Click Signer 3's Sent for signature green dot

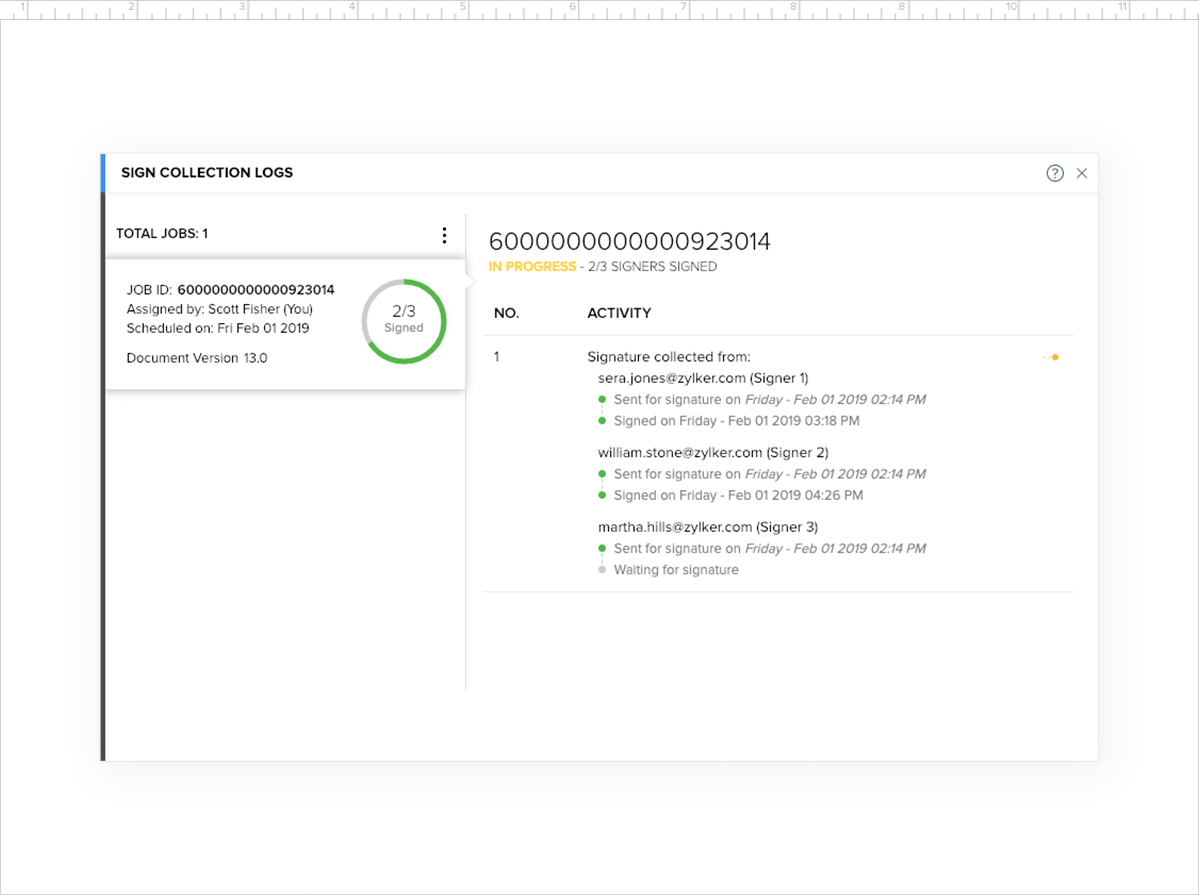click(602, 548)
